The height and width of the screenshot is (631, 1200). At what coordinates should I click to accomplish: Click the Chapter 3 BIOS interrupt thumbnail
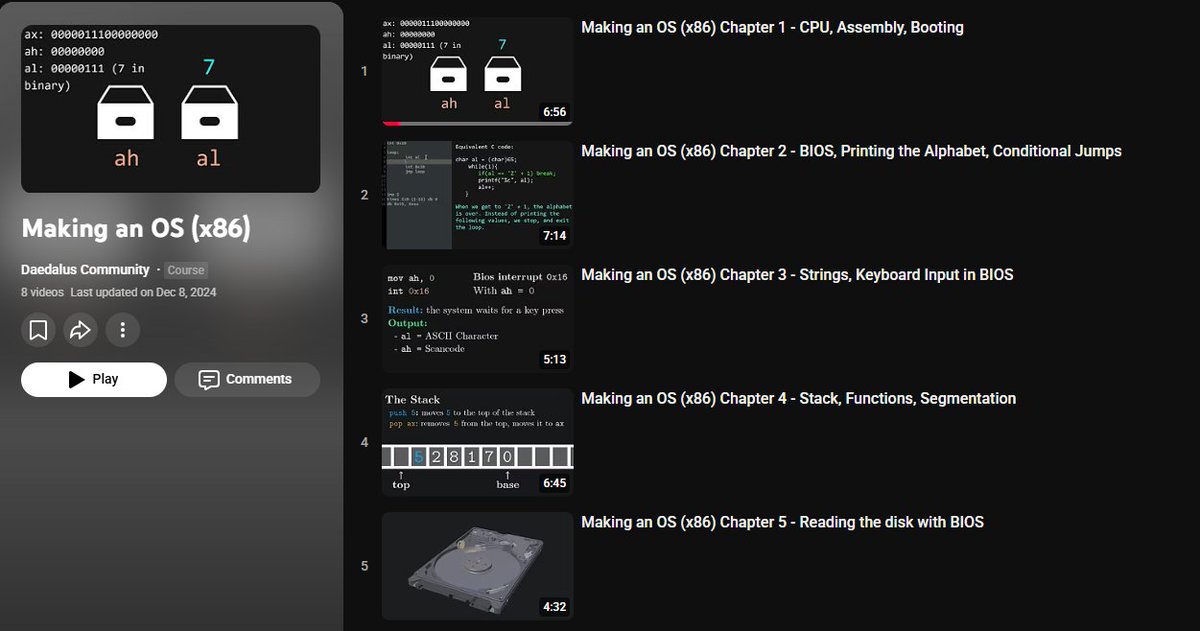point(477,318)
